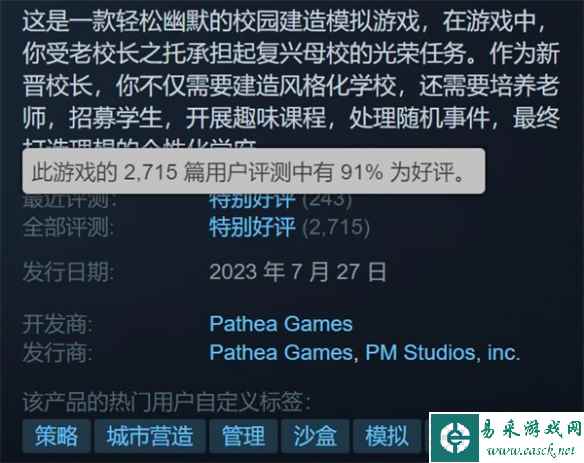Click the 该产品的热门用户自定义标签 heading
The image size is (584, 463).
[x=167, y=402]
